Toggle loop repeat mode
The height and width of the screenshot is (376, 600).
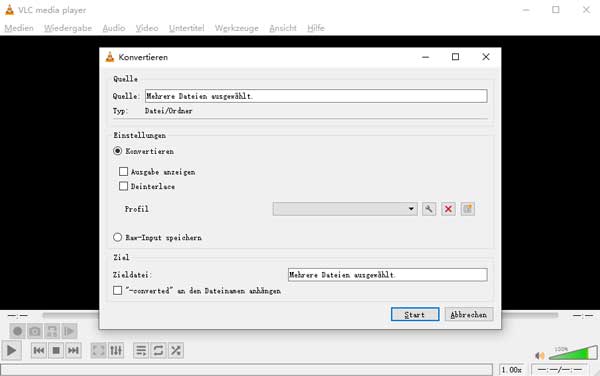click(x=158, y=350)
